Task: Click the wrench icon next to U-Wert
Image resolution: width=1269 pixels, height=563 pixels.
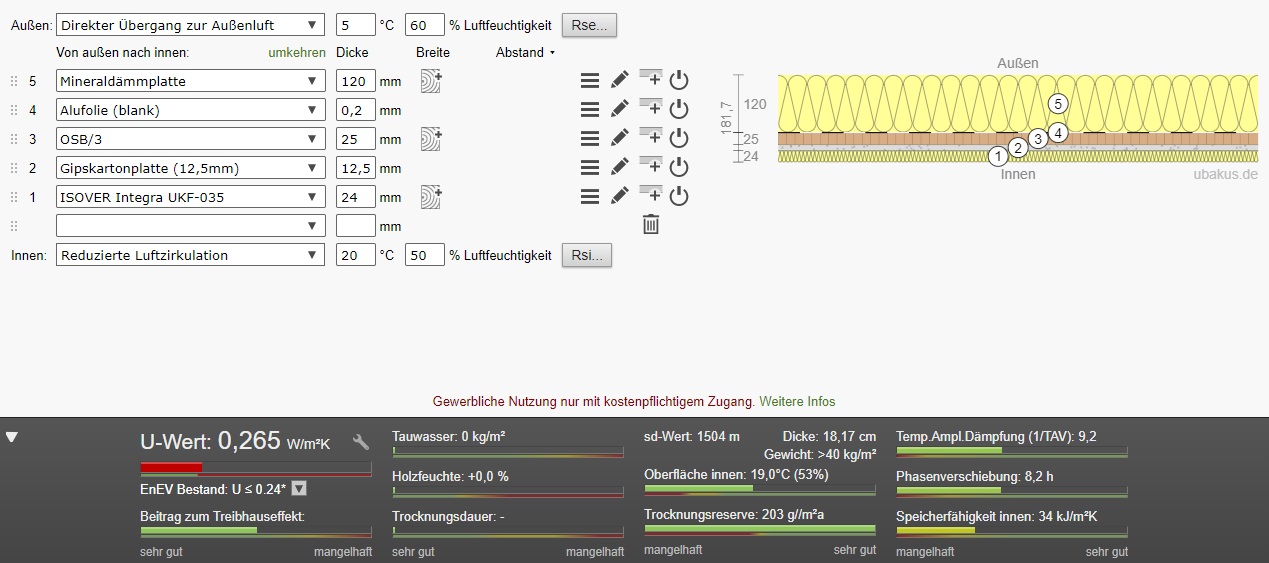Action: pos(362,441)
